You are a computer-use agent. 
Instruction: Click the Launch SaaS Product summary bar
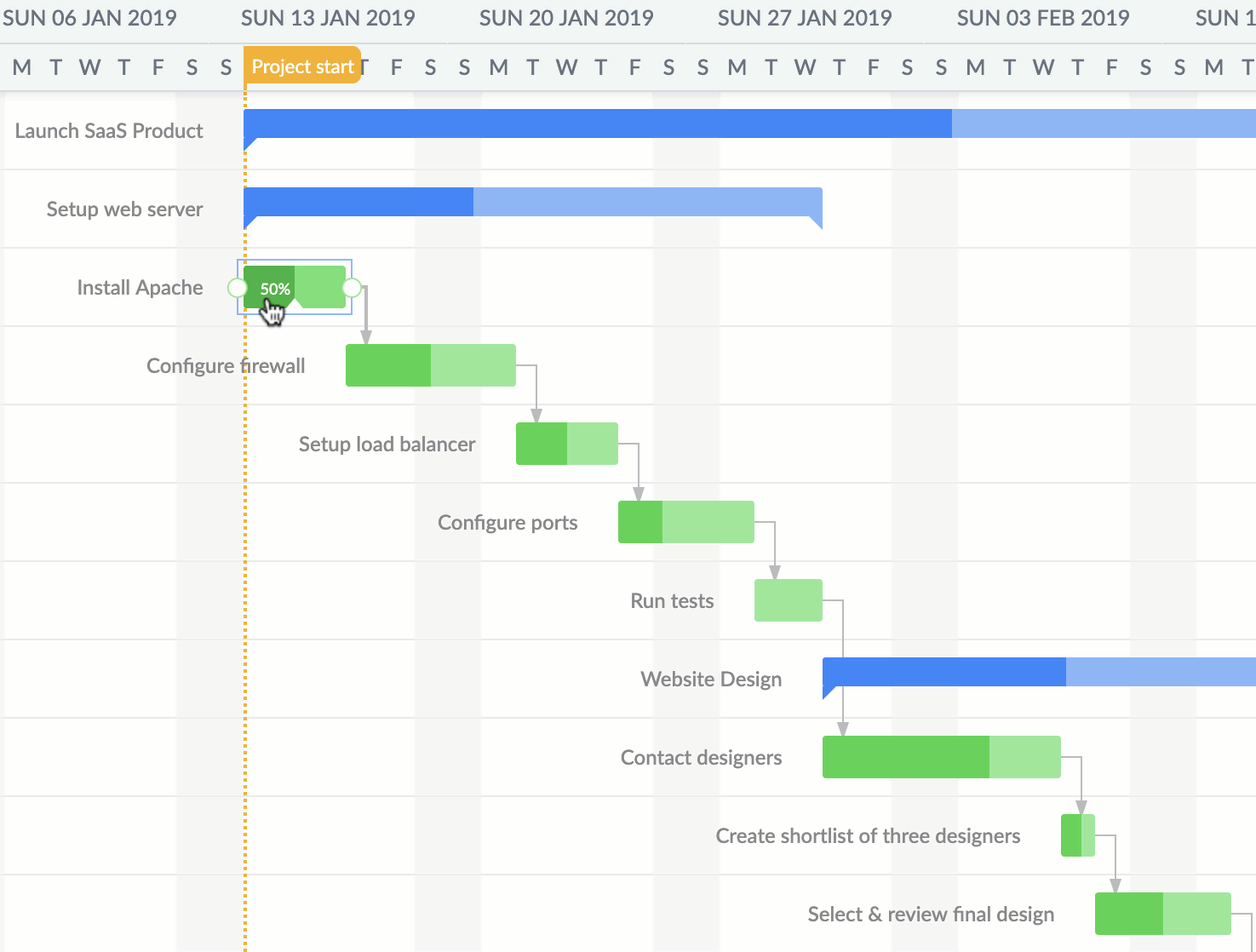click(596, 122)
